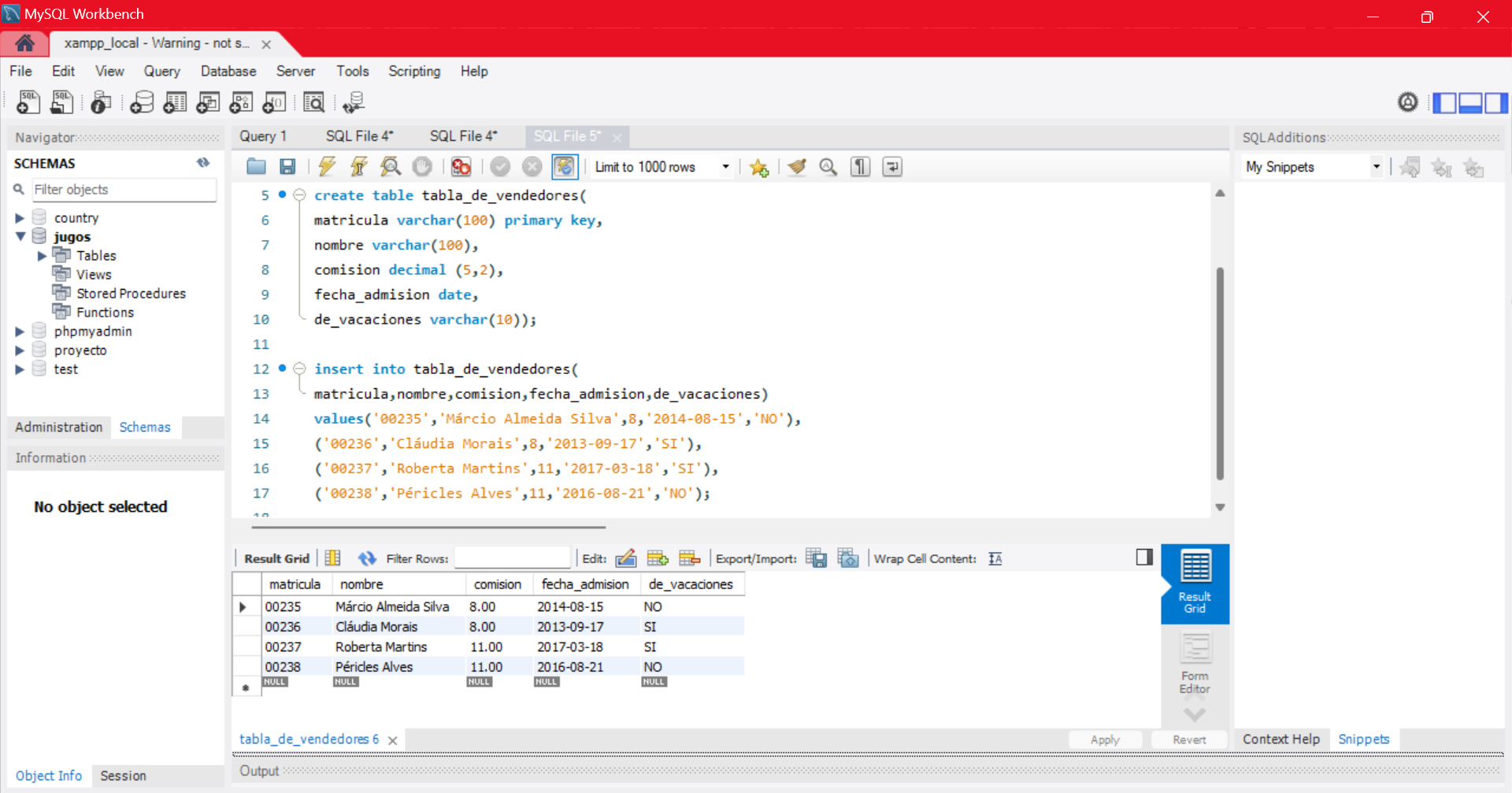Open the Form Editor view
This screenshot has height=793, width=1512.
pos(1195,664)
